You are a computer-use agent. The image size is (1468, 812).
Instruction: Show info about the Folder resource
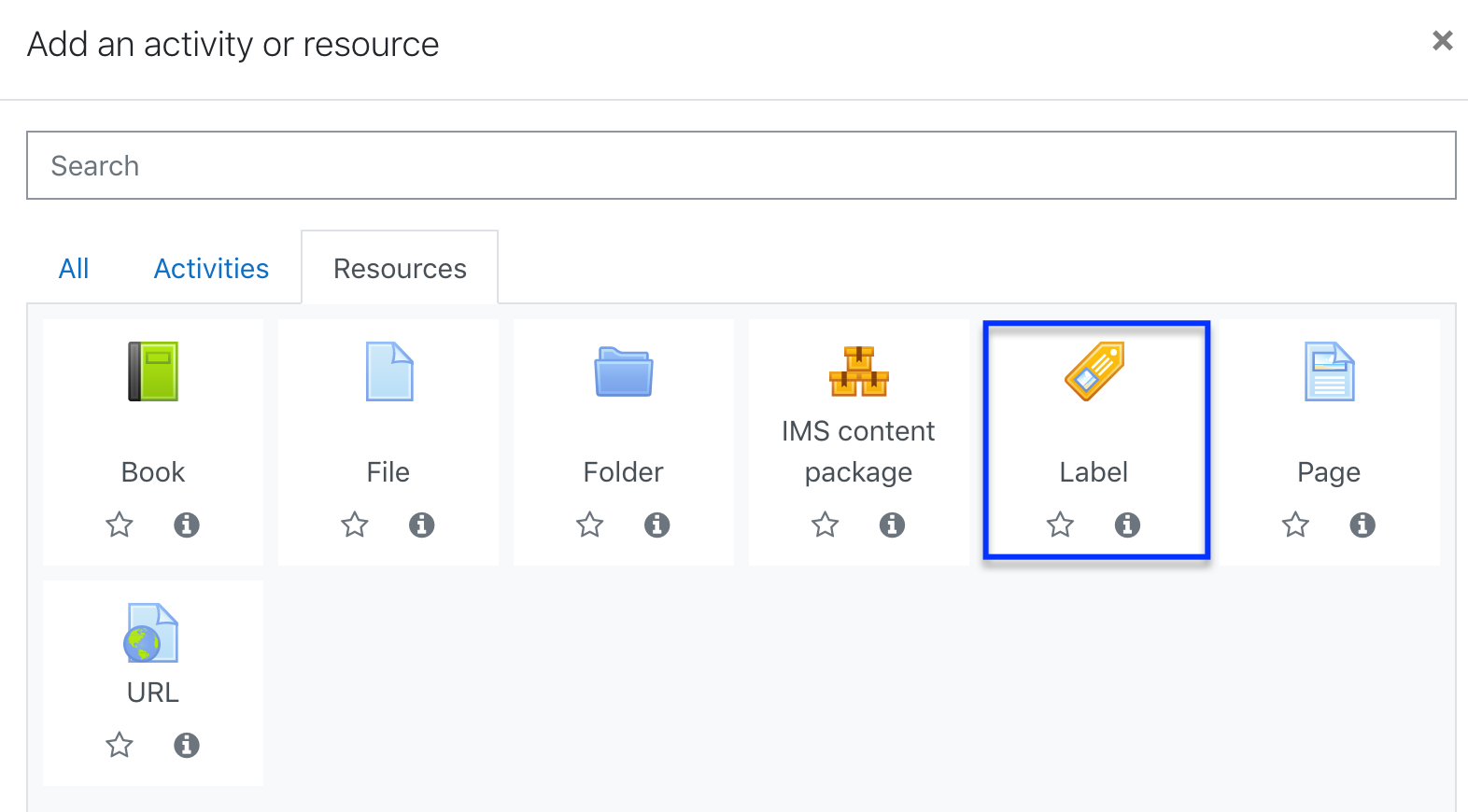coord(657,525)
